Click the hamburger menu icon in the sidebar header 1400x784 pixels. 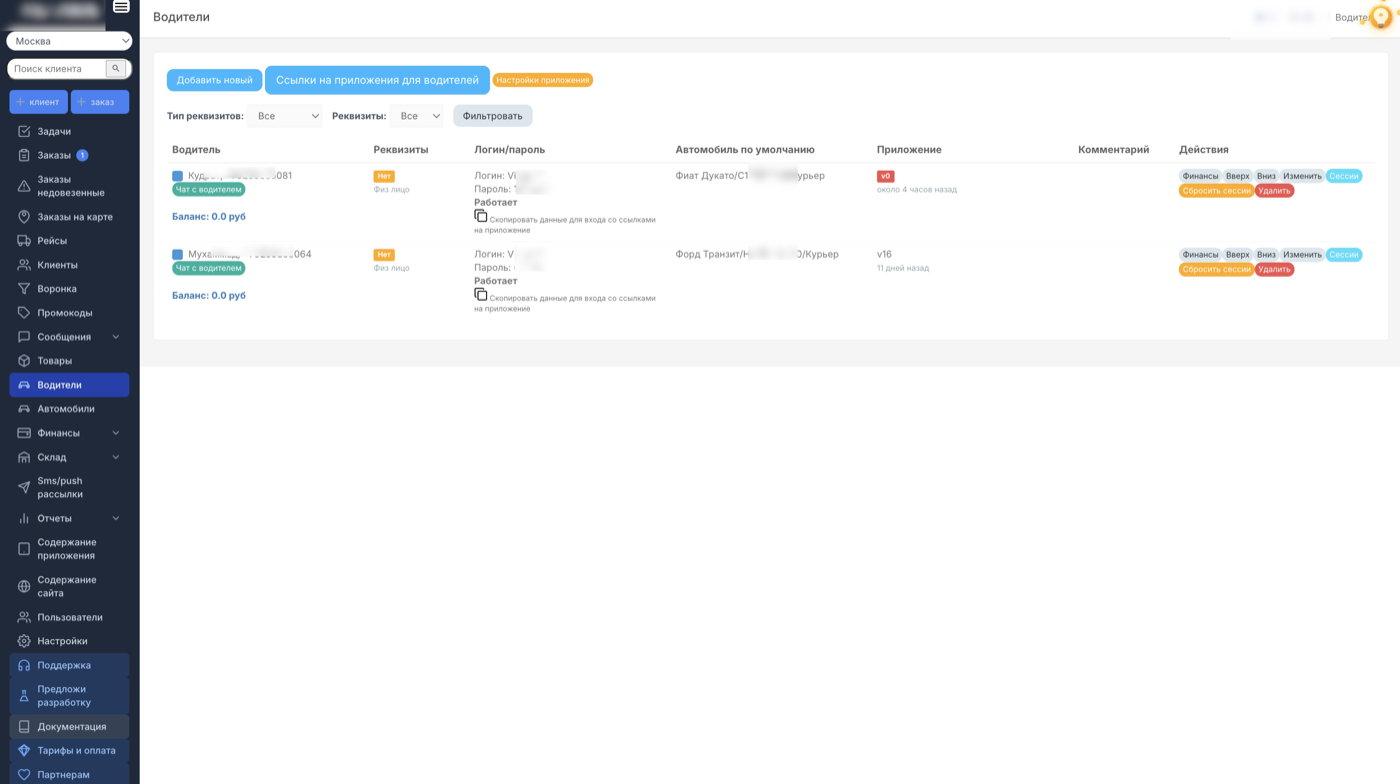(121, 7)
